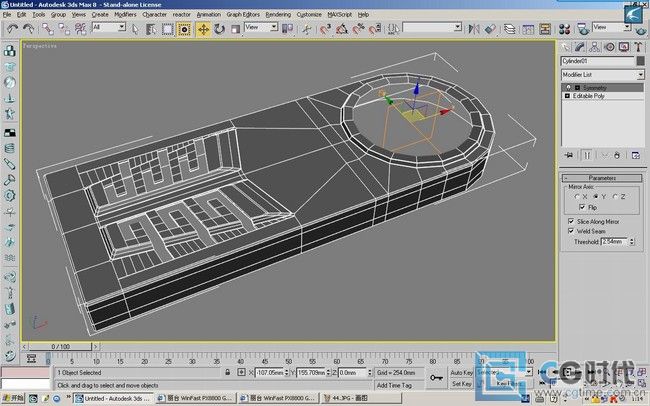Toggle the Flip checkbox
Viewport: 650px width, 406px height.
tap(582, 207)
